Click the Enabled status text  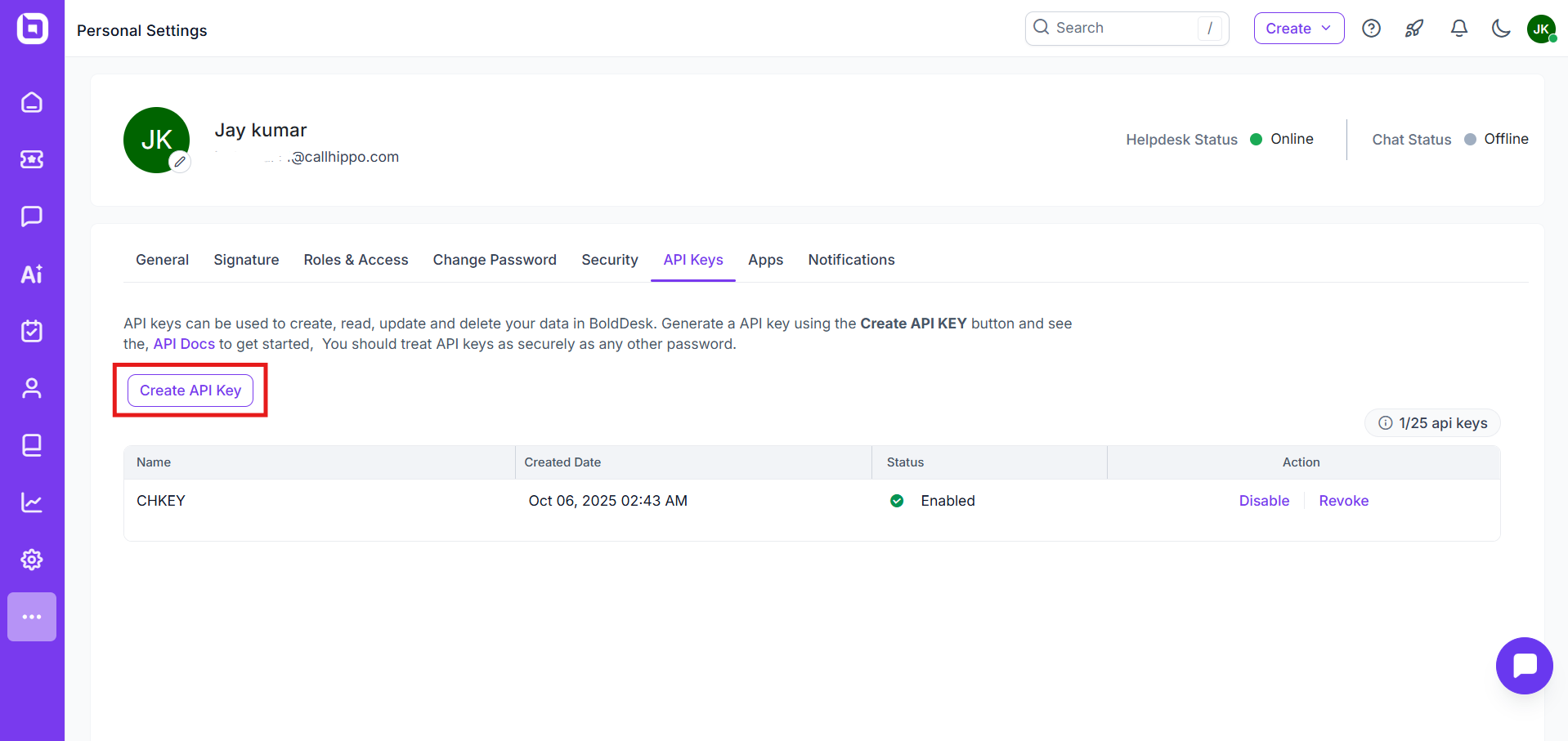948,501
